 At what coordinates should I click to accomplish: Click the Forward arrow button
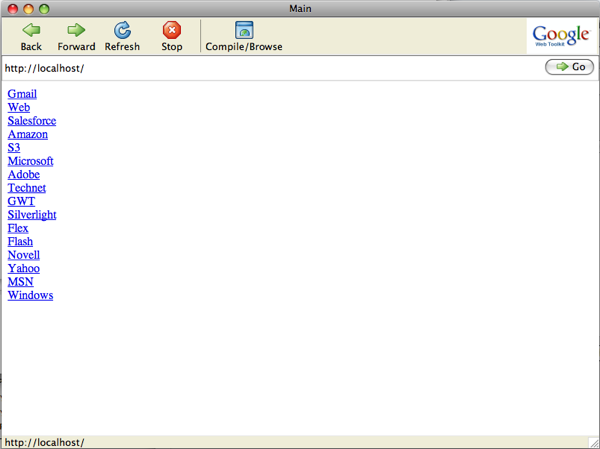(x=76, y=36)
